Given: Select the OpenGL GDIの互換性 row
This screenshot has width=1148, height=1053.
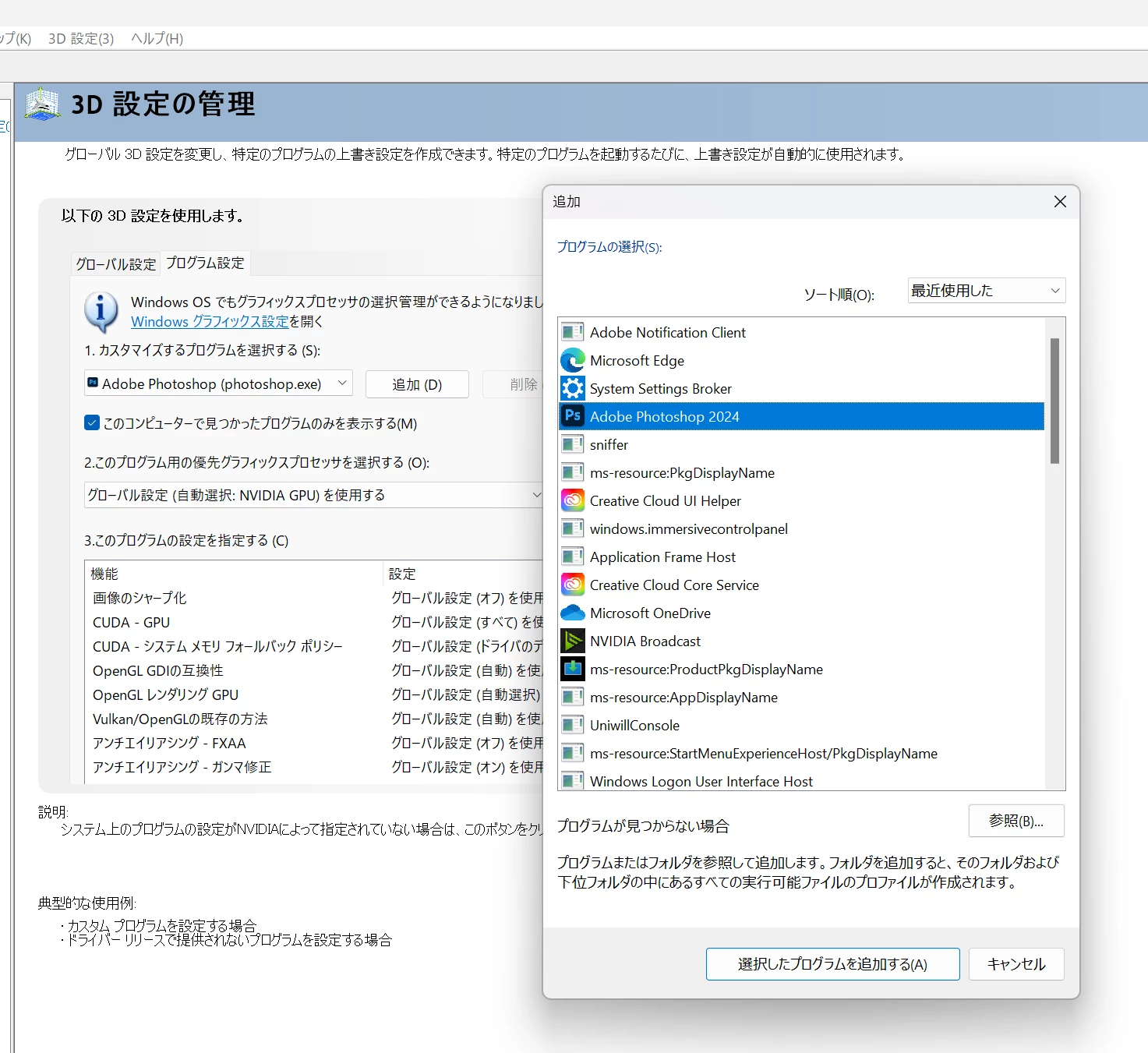Looking at the screenshot, I should coord(314,670).
